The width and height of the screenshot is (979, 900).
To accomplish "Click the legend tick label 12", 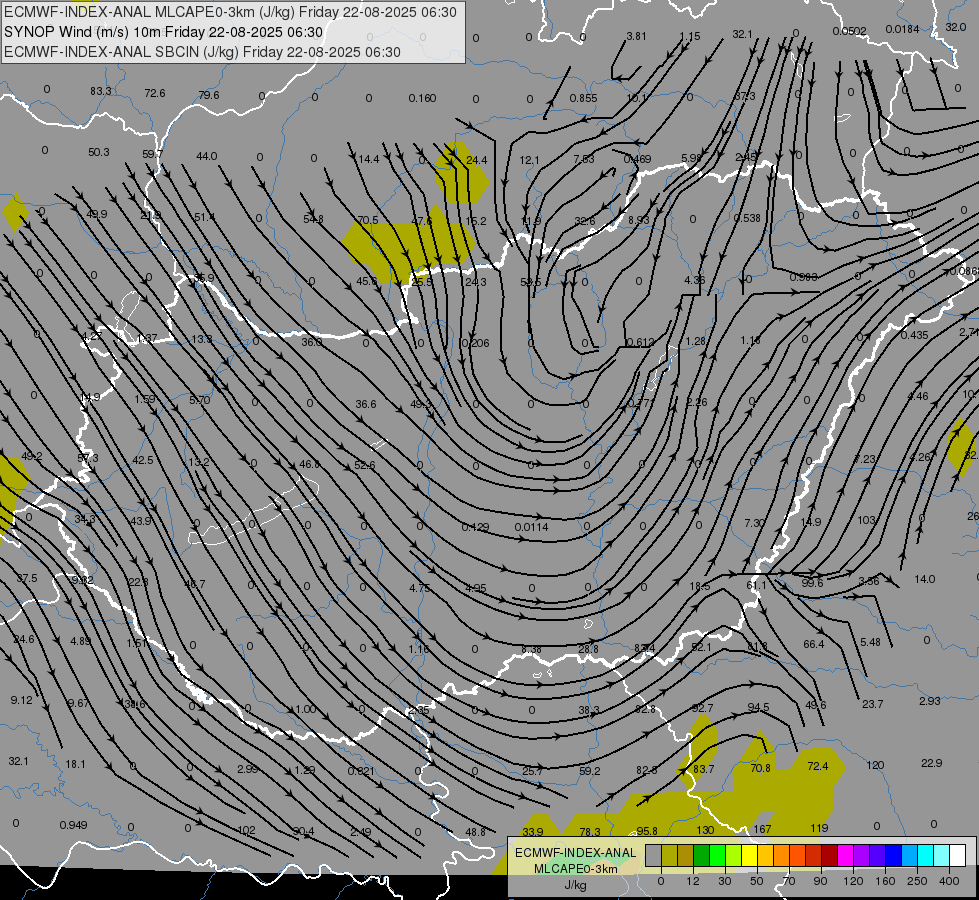I will pos(692,881).
